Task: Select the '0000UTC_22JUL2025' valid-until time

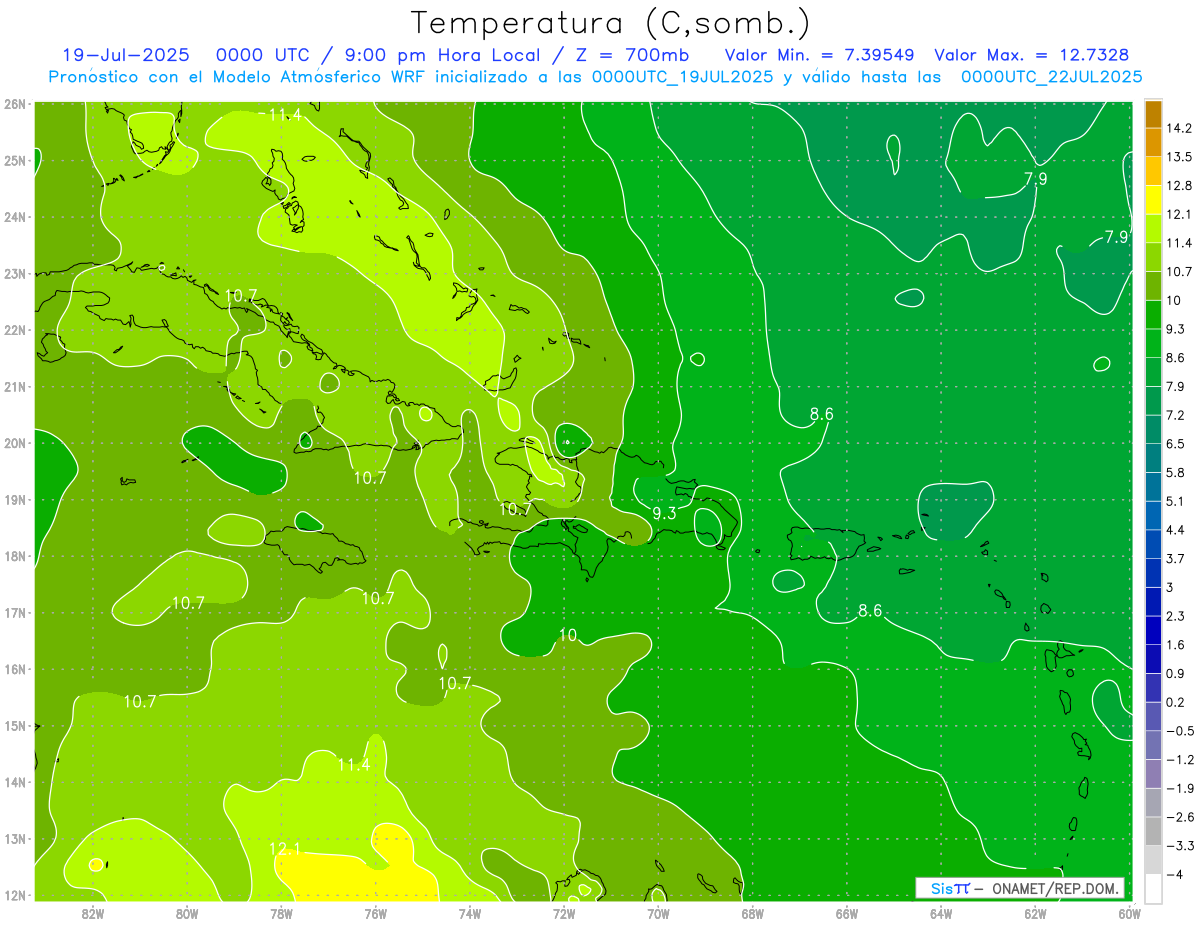Action: 1051,77
